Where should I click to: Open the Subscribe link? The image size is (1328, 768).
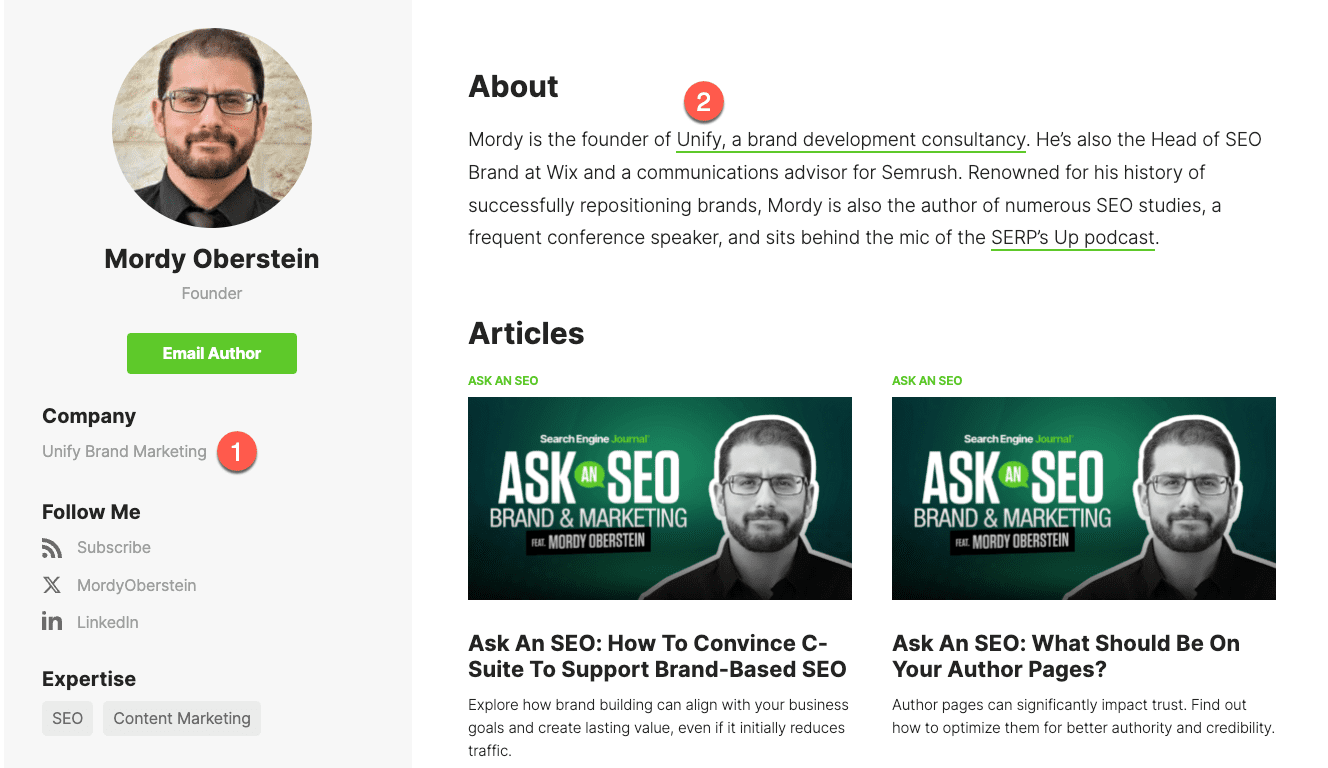(x=114, y=548)
